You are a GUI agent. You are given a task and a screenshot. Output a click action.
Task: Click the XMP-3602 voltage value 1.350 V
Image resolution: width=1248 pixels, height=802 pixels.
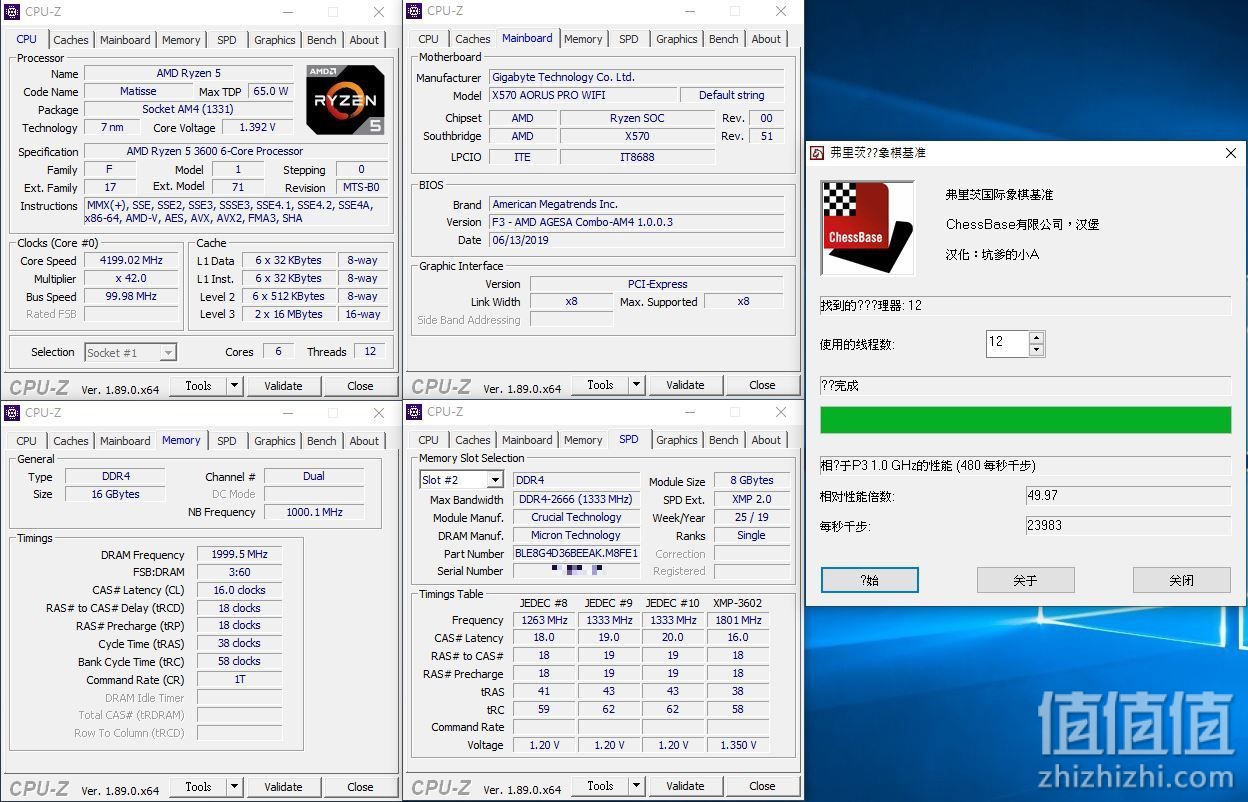coord(738,745)
